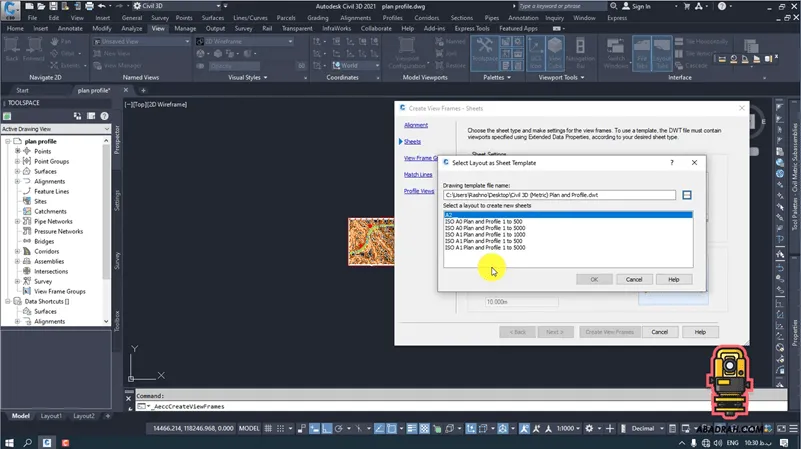Expand the Alignments node under plan profile
801x449 pixels.
pos(17,181)
